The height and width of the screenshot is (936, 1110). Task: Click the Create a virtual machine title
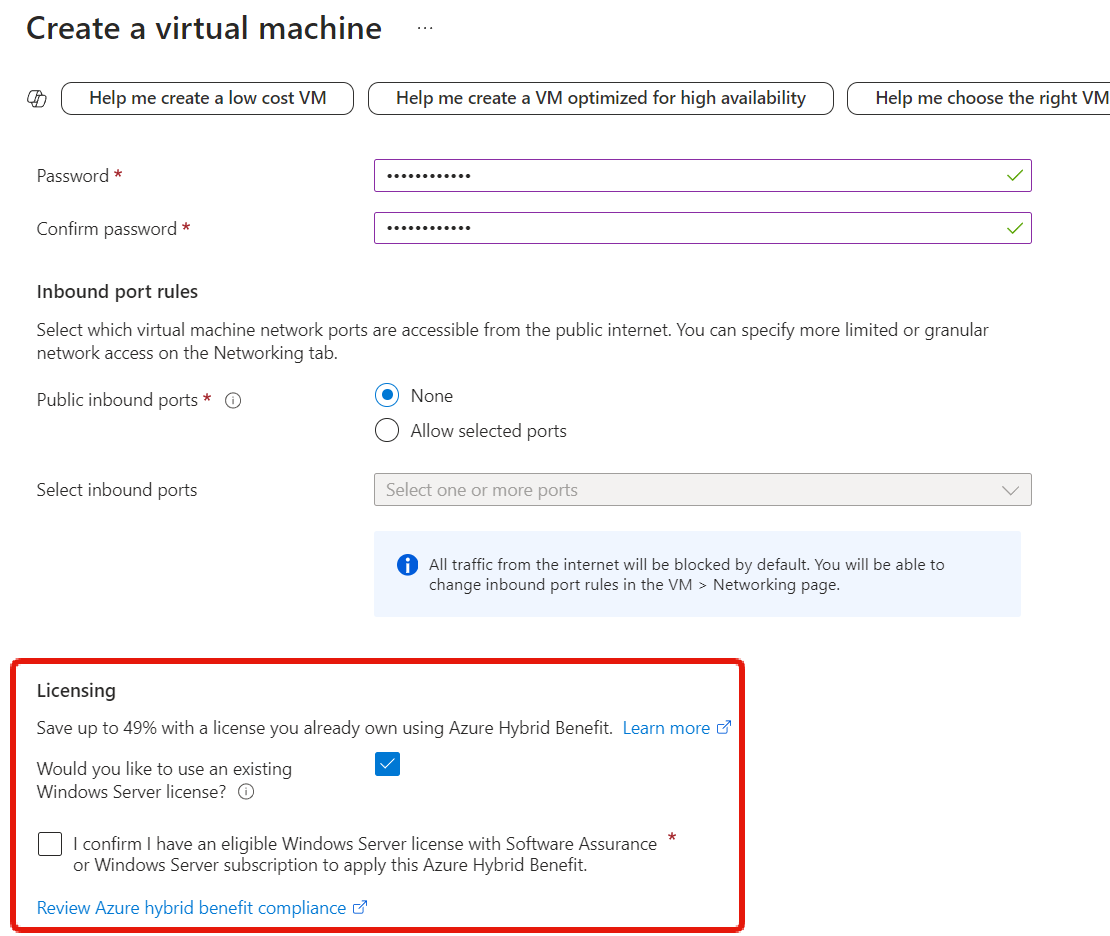pos(204,28)
